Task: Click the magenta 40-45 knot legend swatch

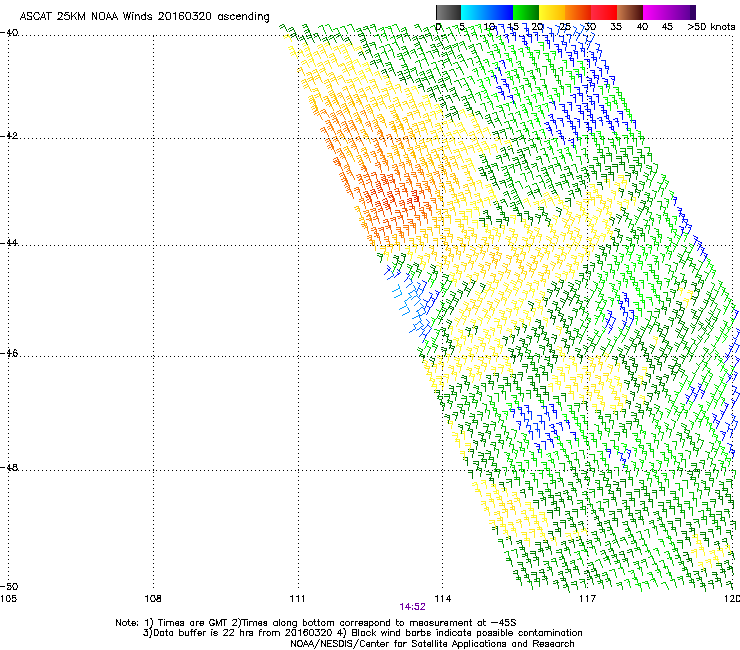Action: [x=656, y=12]
